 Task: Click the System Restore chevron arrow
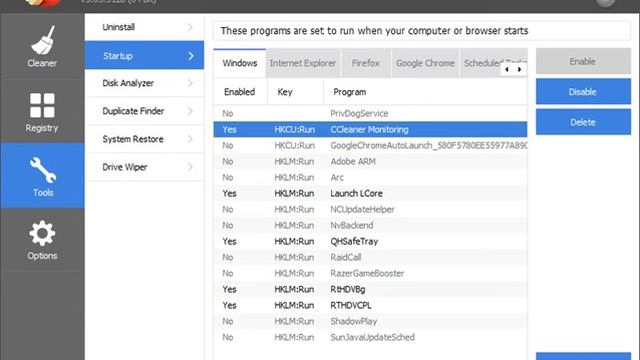click(190, 139)
